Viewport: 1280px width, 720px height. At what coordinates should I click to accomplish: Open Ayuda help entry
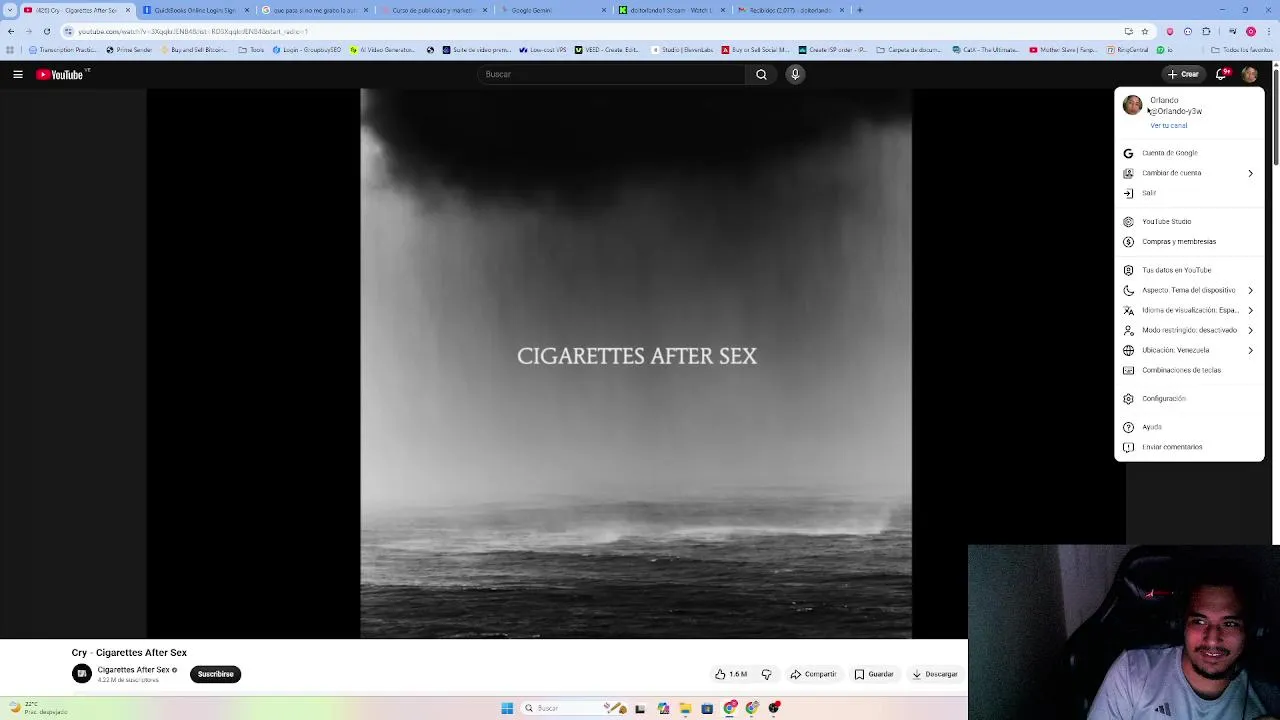pyautogui.click(x=1189, y=427)
